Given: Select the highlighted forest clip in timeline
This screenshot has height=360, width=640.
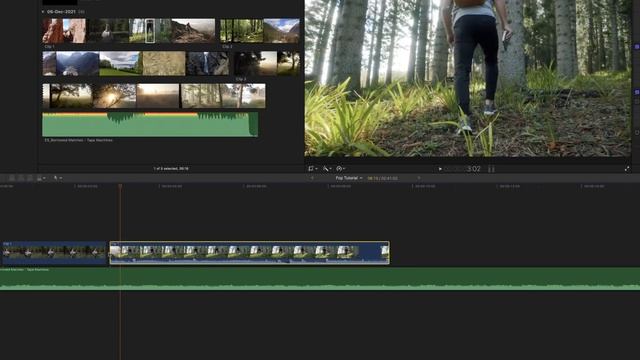Looking at the screenshot, I should (249, 253).
